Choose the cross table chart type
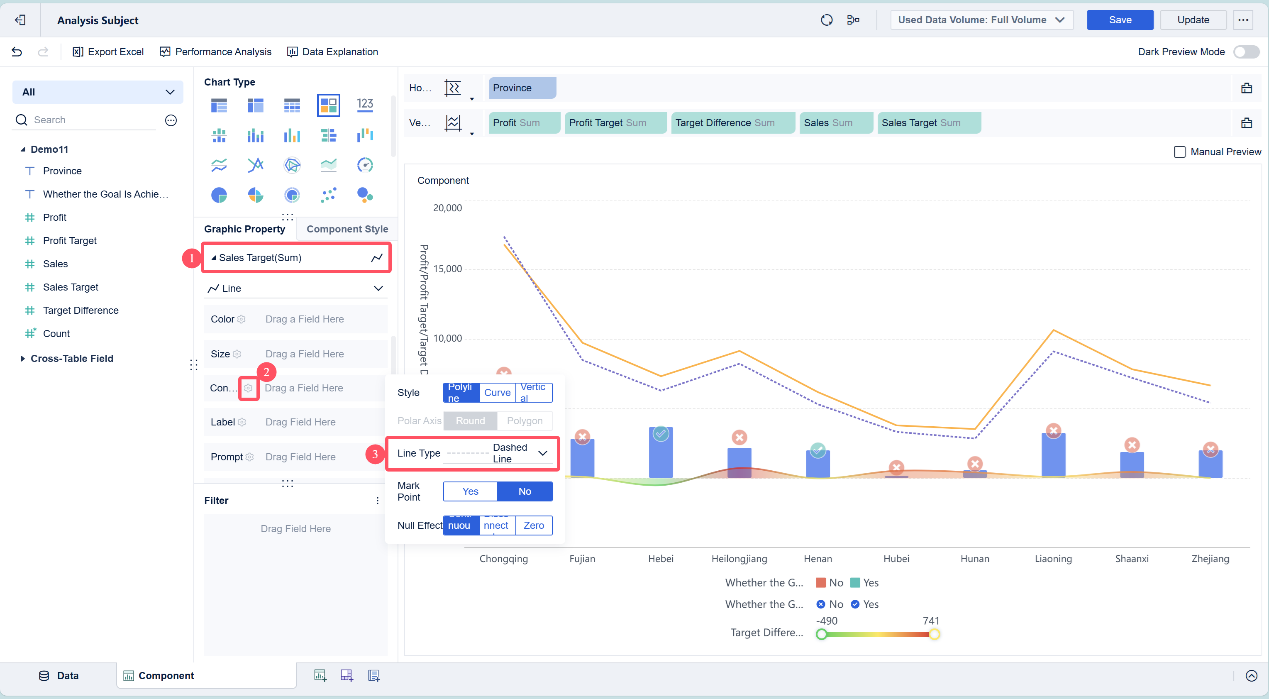Image resolution: width=1269 pixels, height=699 pixels. point(255,105)
